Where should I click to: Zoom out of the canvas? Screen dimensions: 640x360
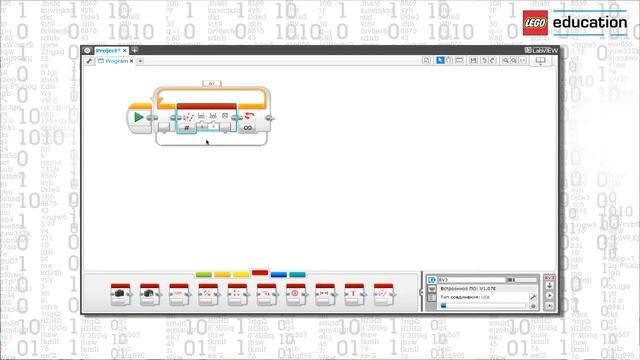505,60
